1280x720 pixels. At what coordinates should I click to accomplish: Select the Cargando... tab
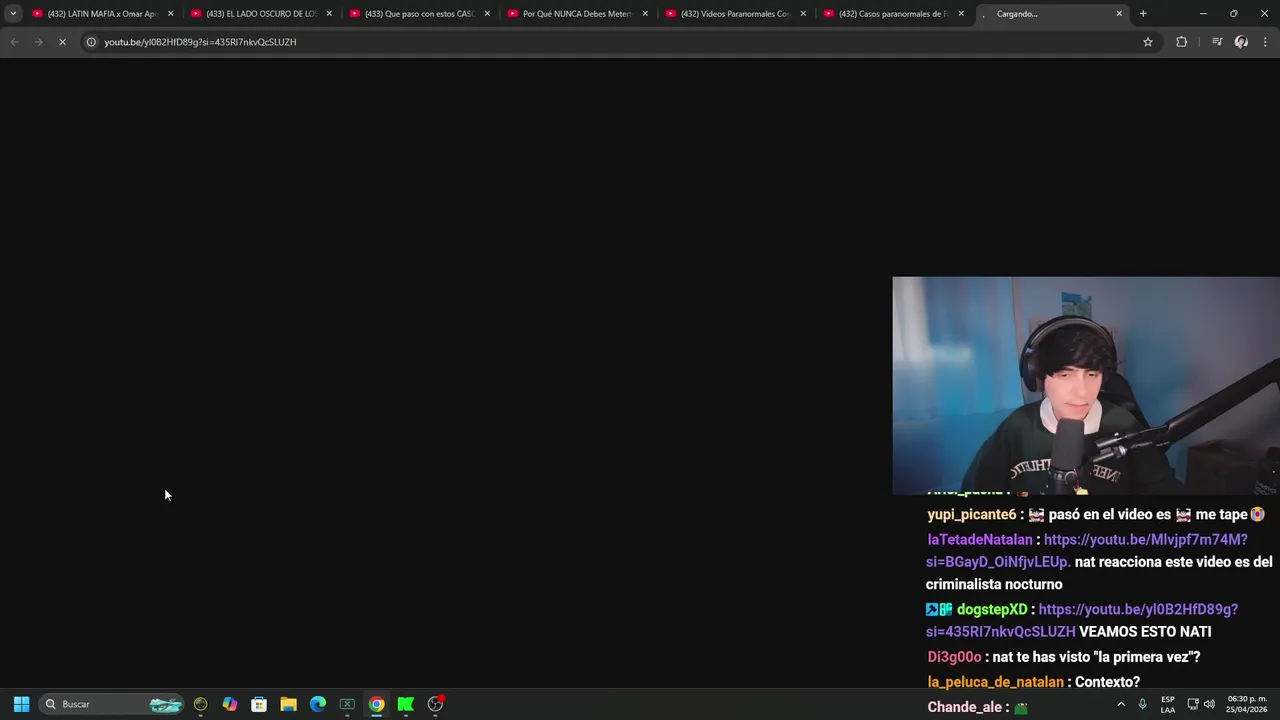tap(1050, 13)
